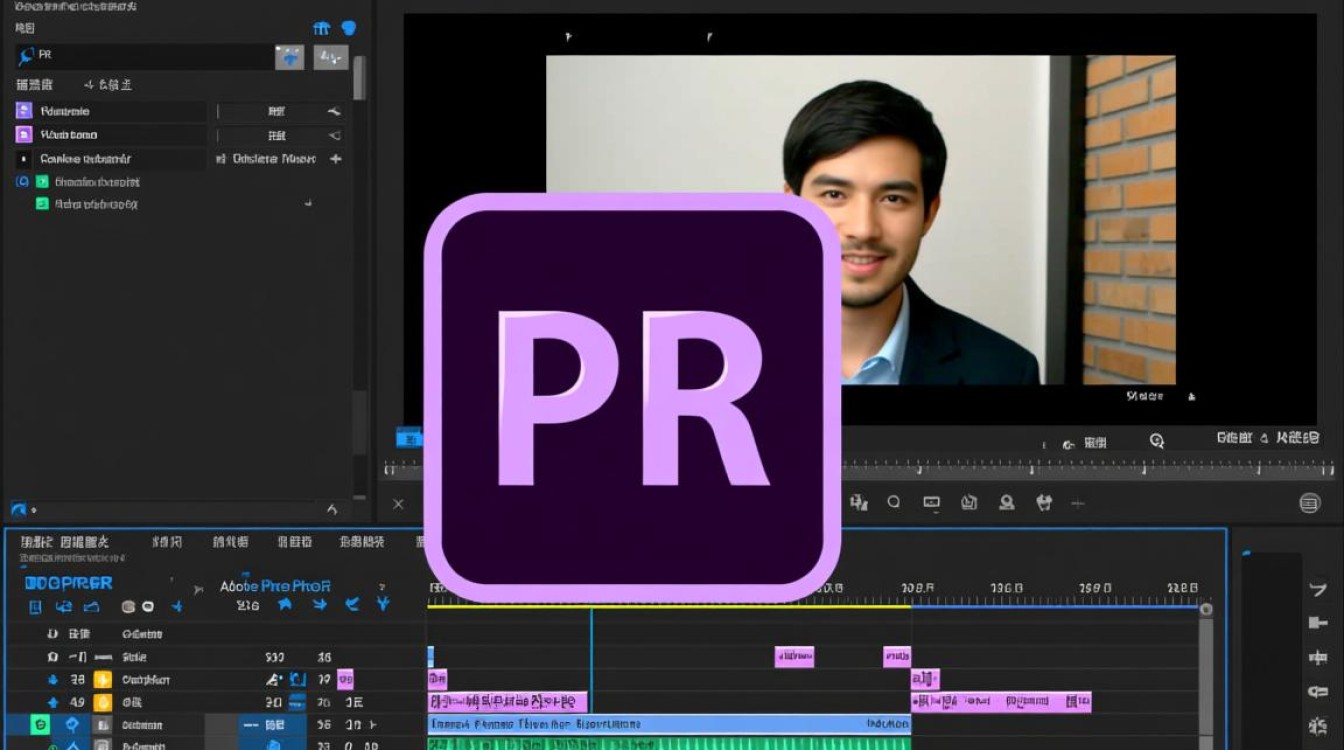Screen dimensions: 1344x750
Task: Open the third tab in the timeline panel header
Action: pyautogui.click(x=230, y=542)
